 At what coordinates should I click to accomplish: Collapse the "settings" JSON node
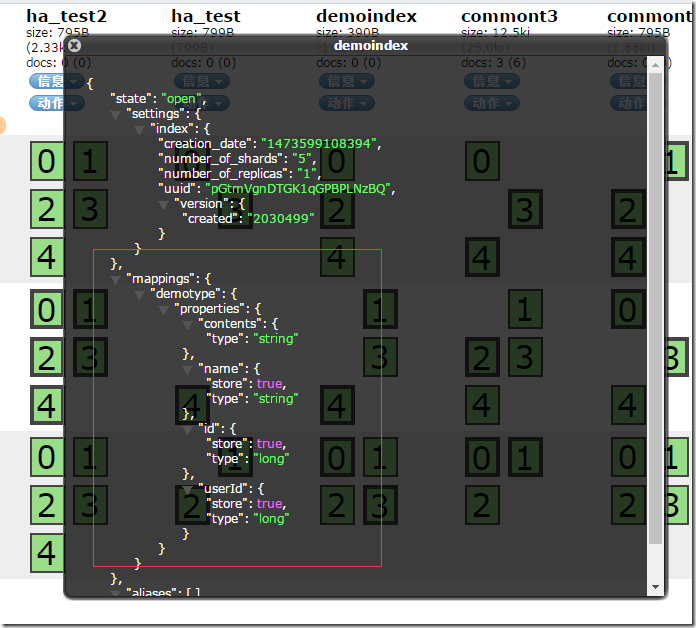point(115,115)
